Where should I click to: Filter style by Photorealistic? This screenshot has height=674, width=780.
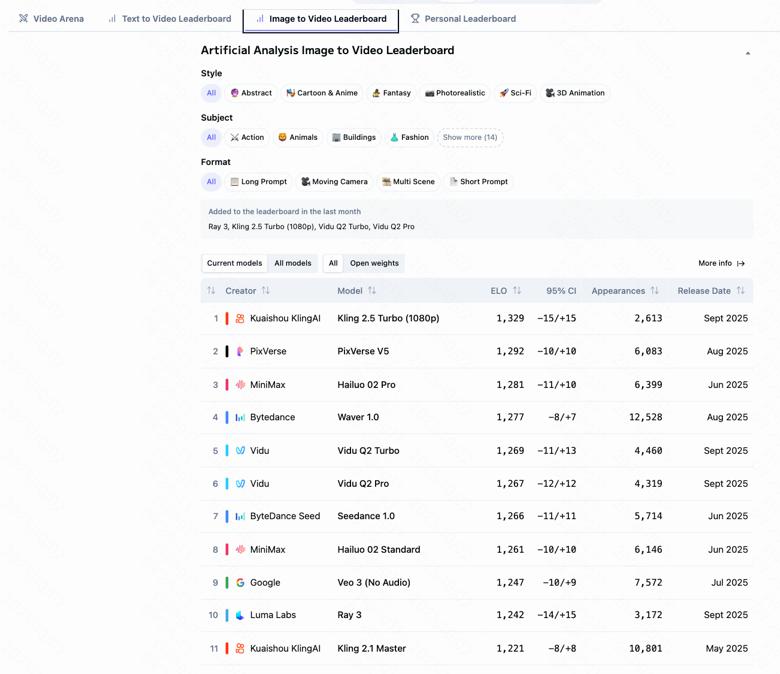(x=455, y=93)
